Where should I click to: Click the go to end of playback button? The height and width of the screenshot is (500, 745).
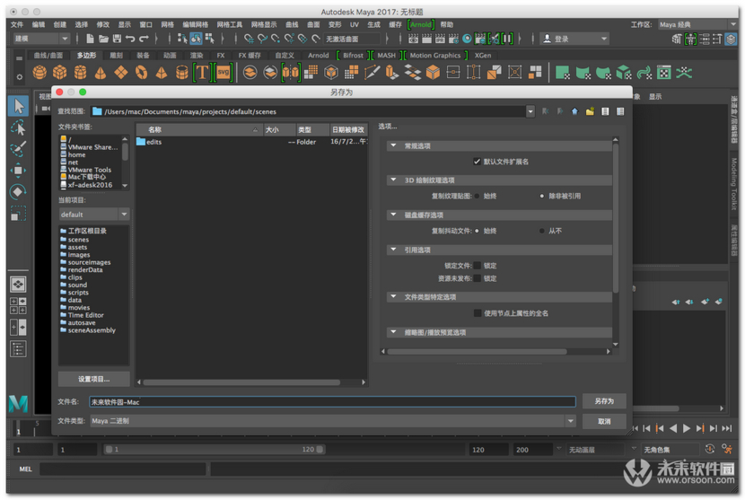click(727, 429)
